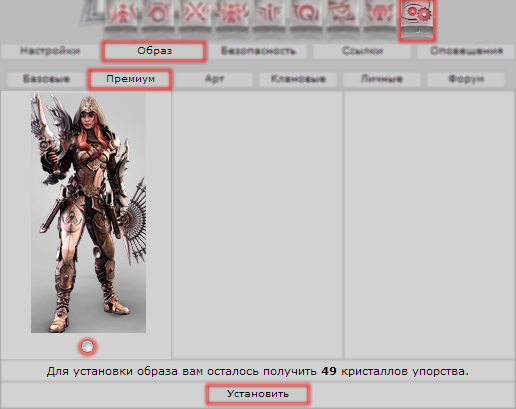Viewport: 516px width, 409px height.
Task: Select the character image radio button
Action: [87, 347]
